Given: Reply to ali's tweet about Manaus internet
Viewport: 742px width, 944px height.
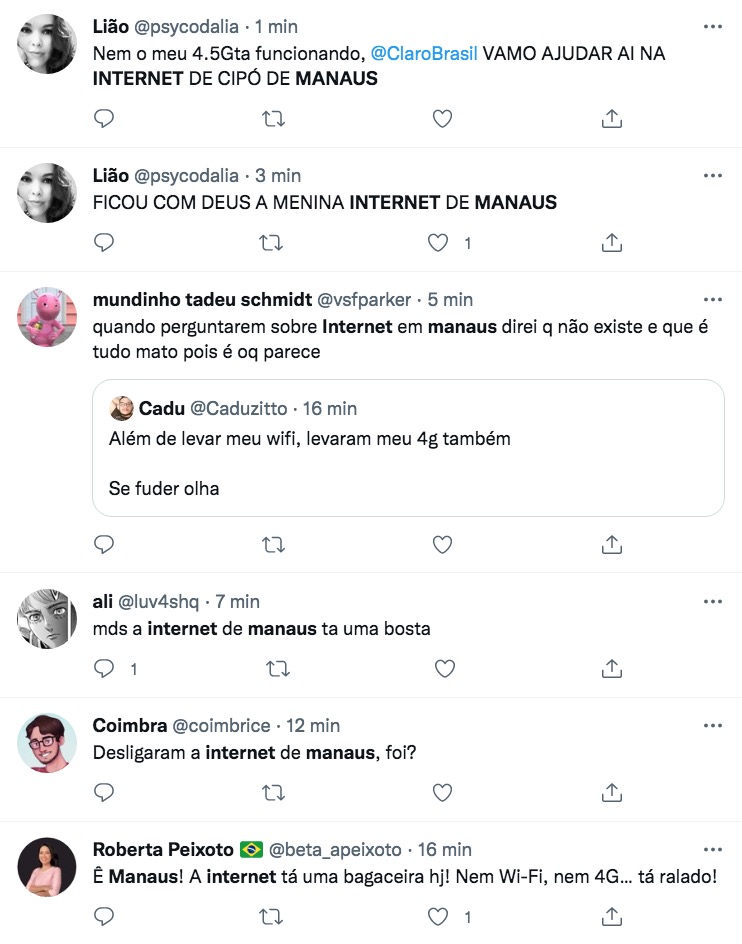Looking at the screenshot, I should (x=104, y=668).
